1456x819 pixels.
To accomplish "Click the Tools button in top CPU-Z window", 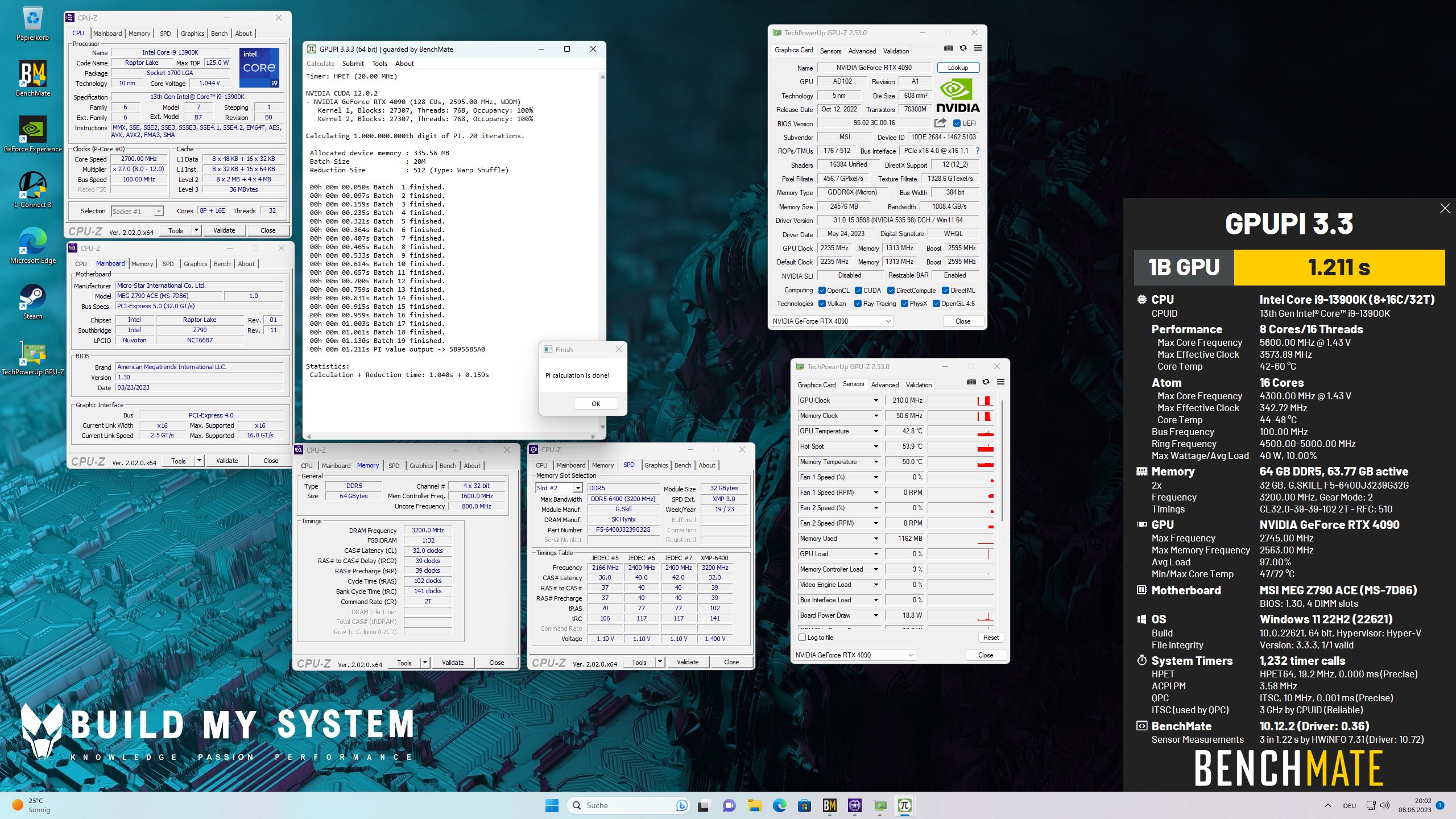I will 176,231.
